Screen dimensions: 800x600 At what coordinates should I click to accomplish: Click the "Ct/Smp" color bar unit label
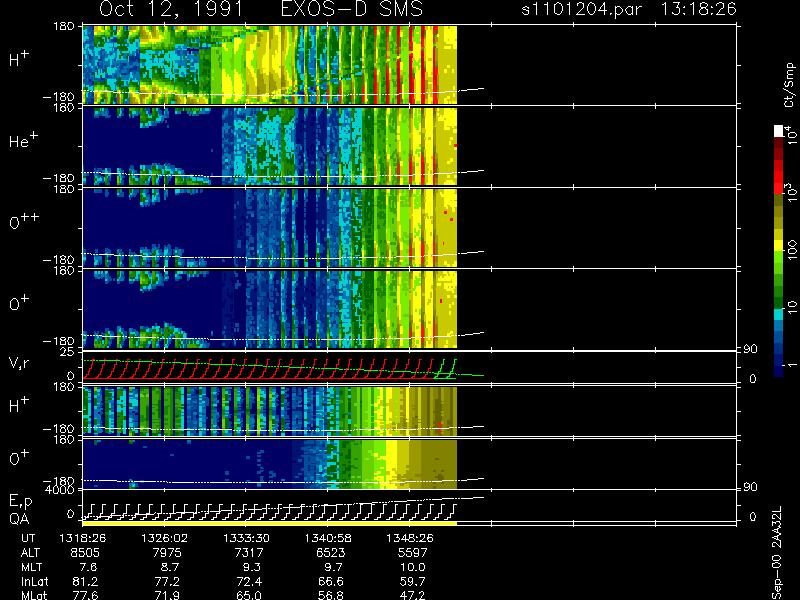[x=789, y=85]
